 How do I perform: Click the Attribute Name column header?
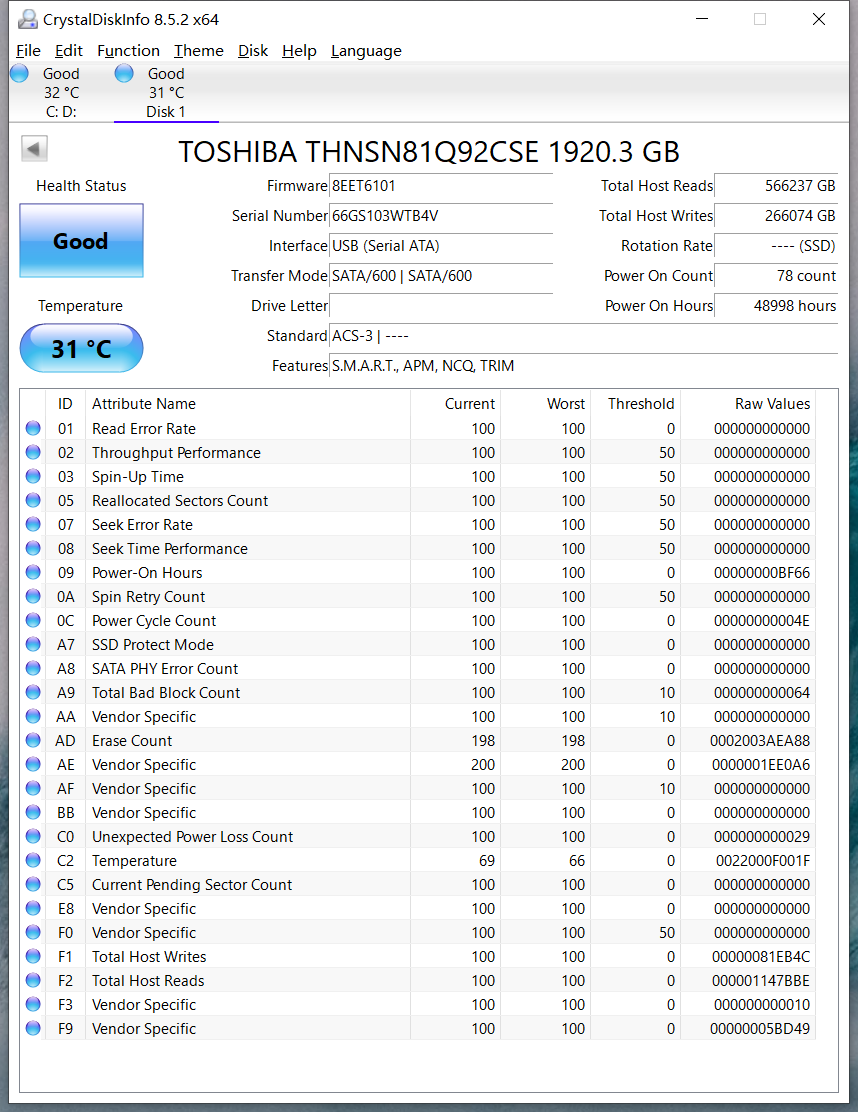[247, 404]
